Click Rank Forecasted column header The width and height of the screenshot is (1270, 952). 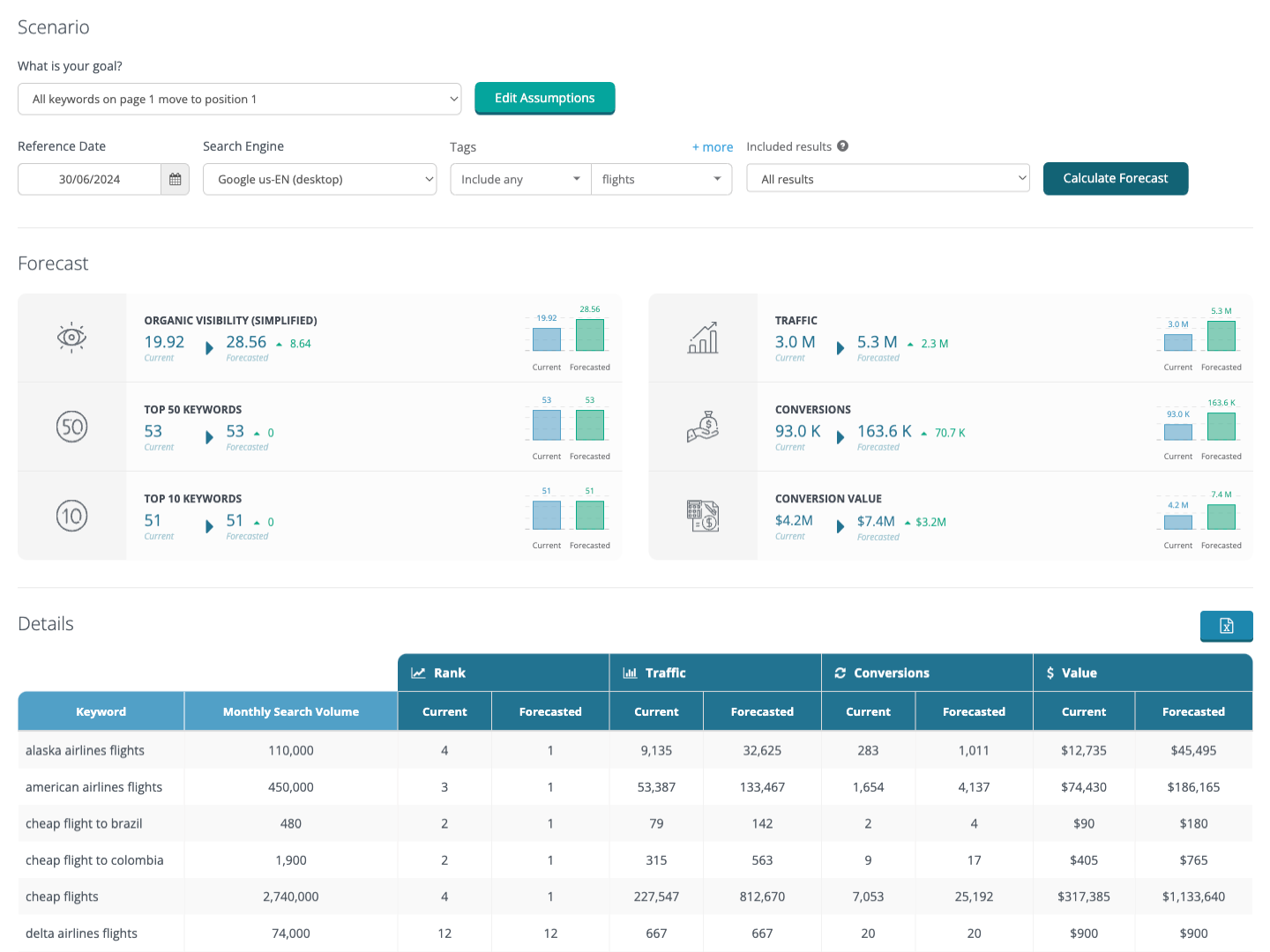550,711
